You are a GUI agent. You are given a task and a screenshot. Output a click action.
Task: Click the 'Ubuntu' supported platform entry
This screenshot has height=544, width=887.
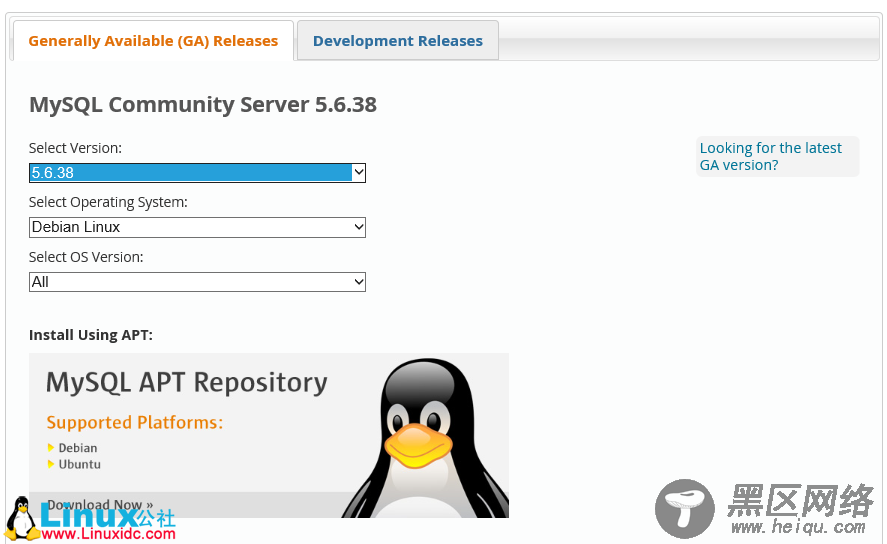[80, 464]
